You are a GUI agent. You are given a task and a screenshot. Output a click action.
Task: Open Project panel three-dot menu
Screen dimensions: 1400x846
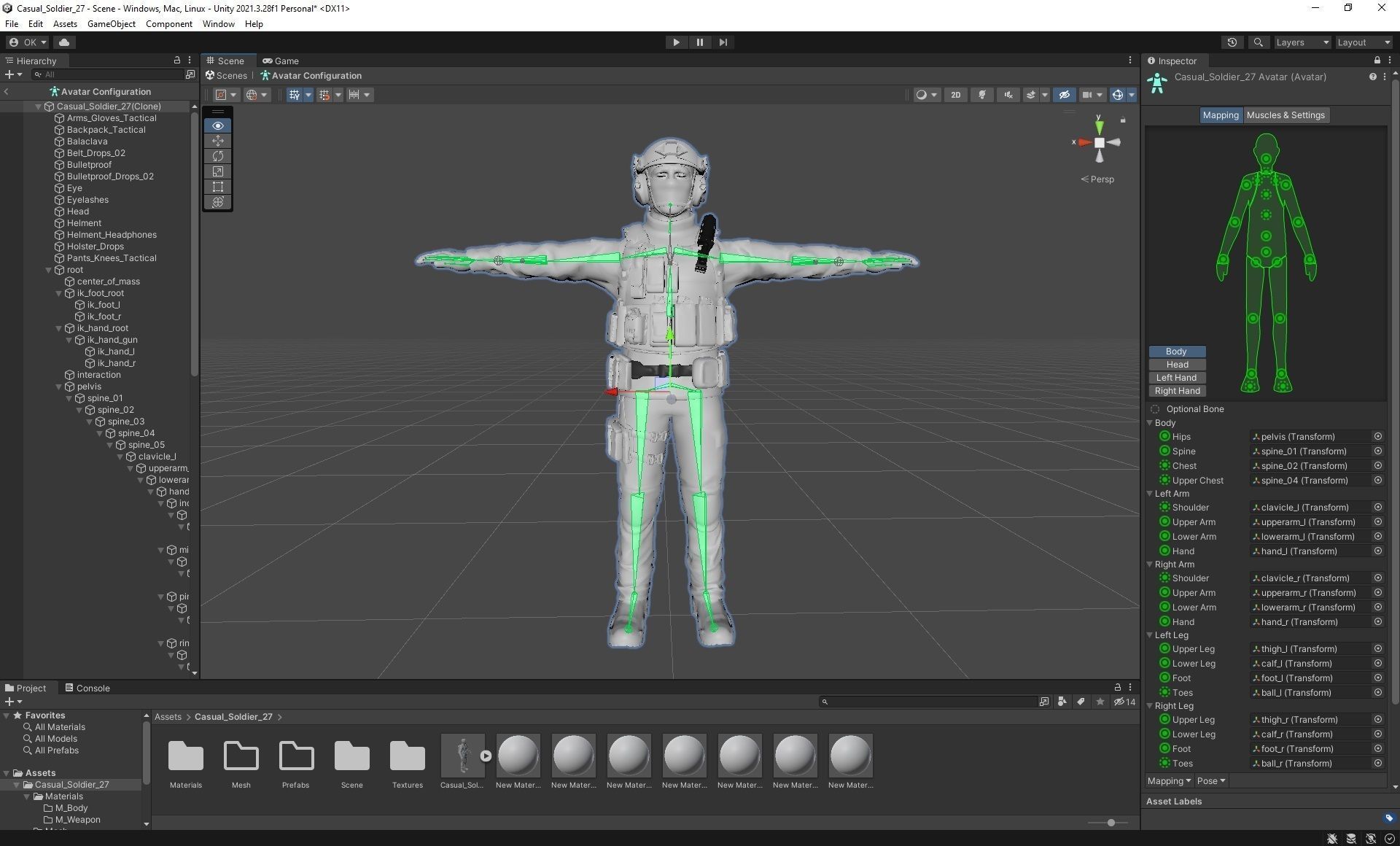pos(1130,687)
